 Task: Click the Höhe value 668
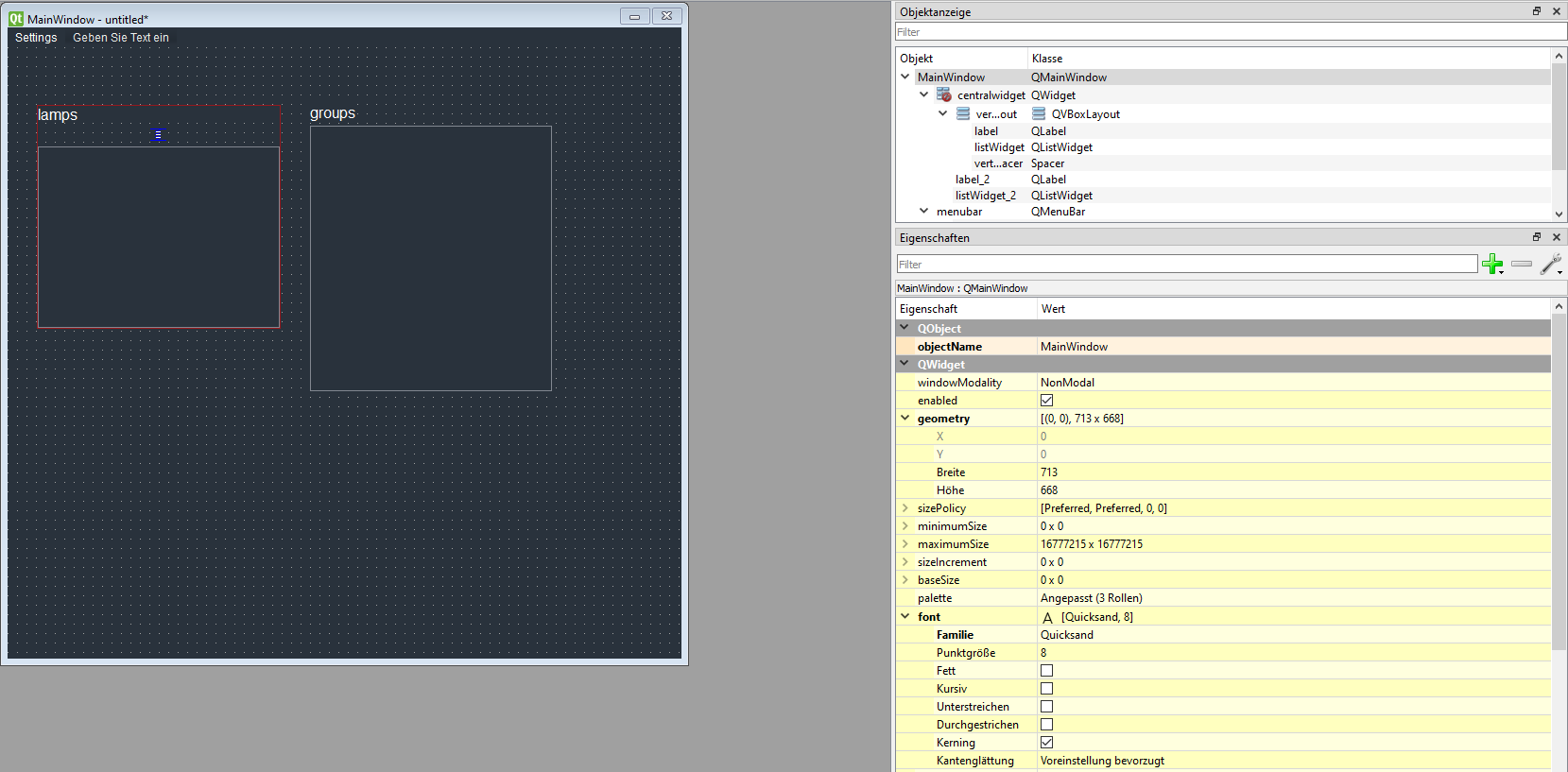pos(1294,490)
